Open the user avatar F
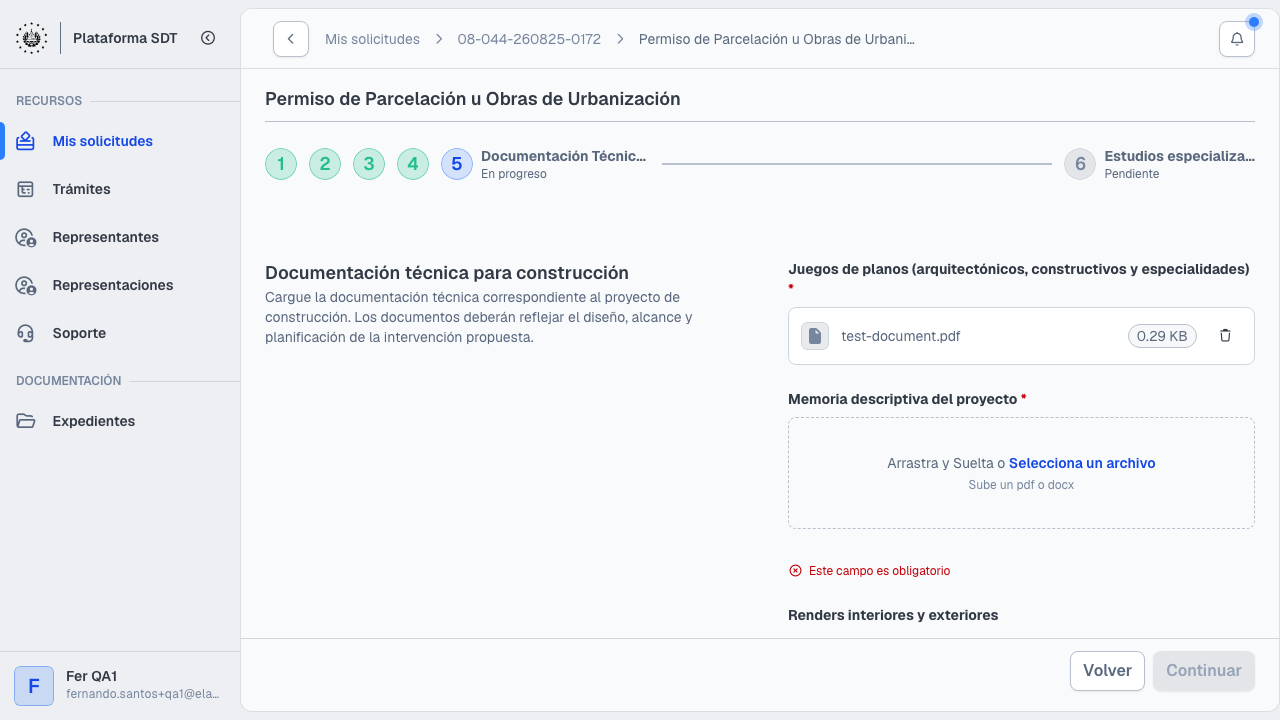Image resolution: width=1280 pixels, height=720 pixels. (34, 686)
